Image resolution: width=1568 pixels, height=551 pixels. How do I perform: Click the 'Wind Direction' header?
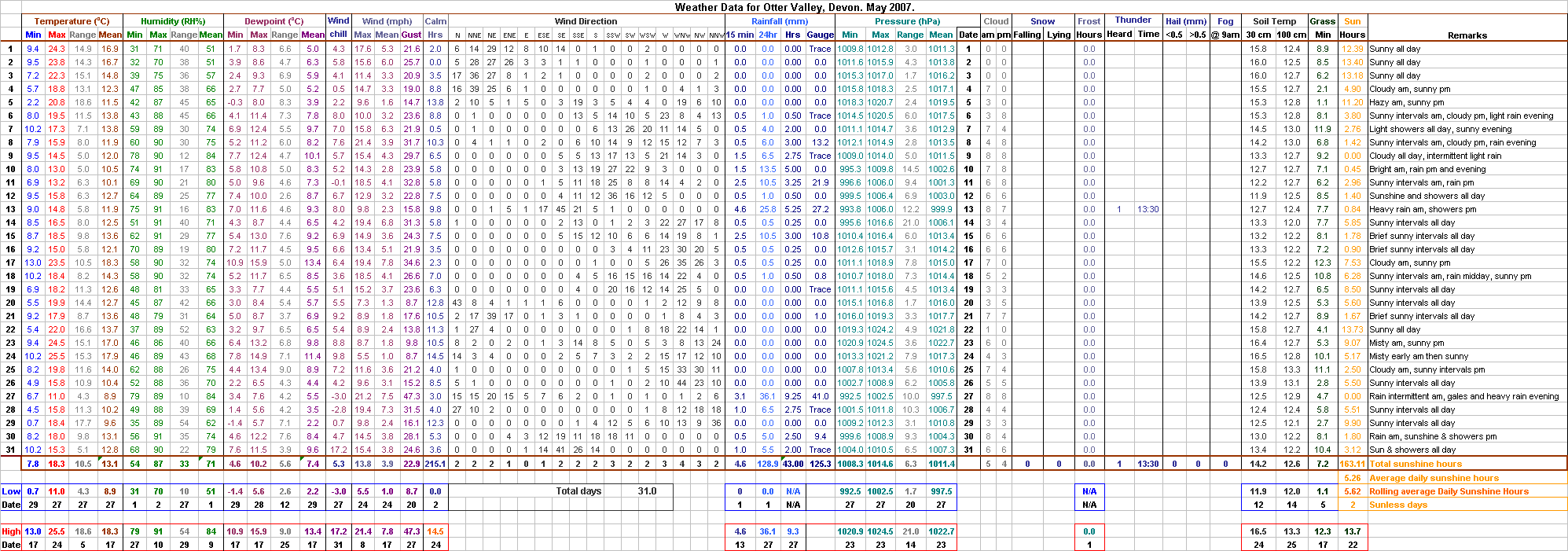tap(586, 21)
